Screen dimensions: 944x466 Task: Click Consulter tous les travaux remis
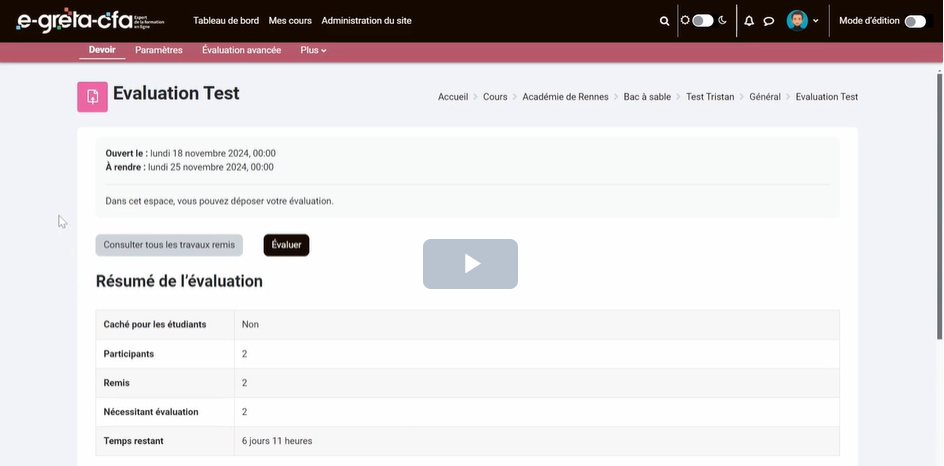tap(169, 245)
